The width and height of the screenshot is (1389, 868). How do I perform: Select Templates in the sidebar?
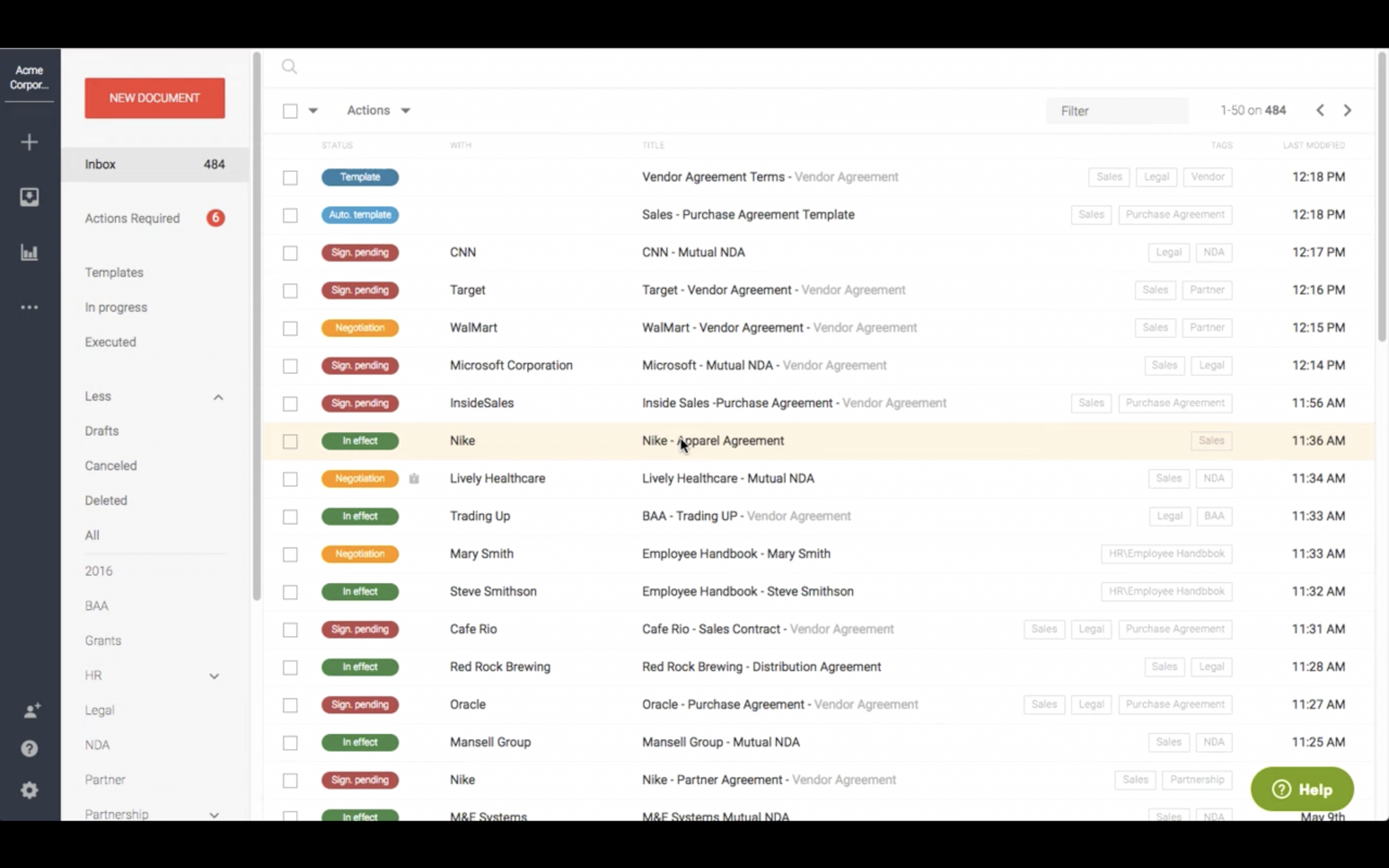click(x=114, y=273)
